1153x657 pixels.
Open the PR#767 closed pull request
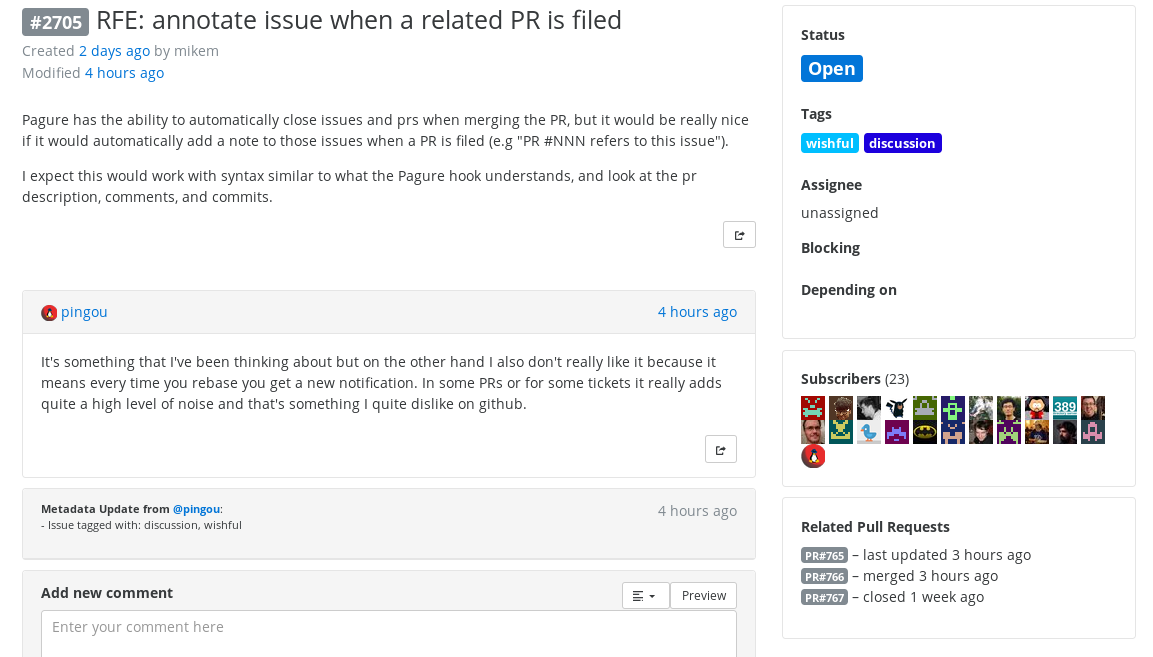824,597
